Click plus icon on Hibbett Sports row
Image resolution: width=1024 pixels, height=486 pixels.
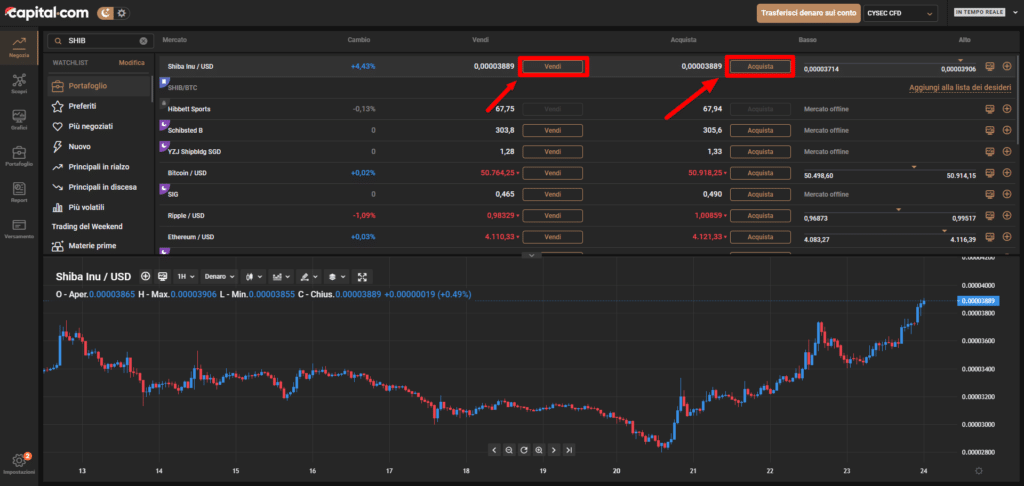tap(1006, 108)
